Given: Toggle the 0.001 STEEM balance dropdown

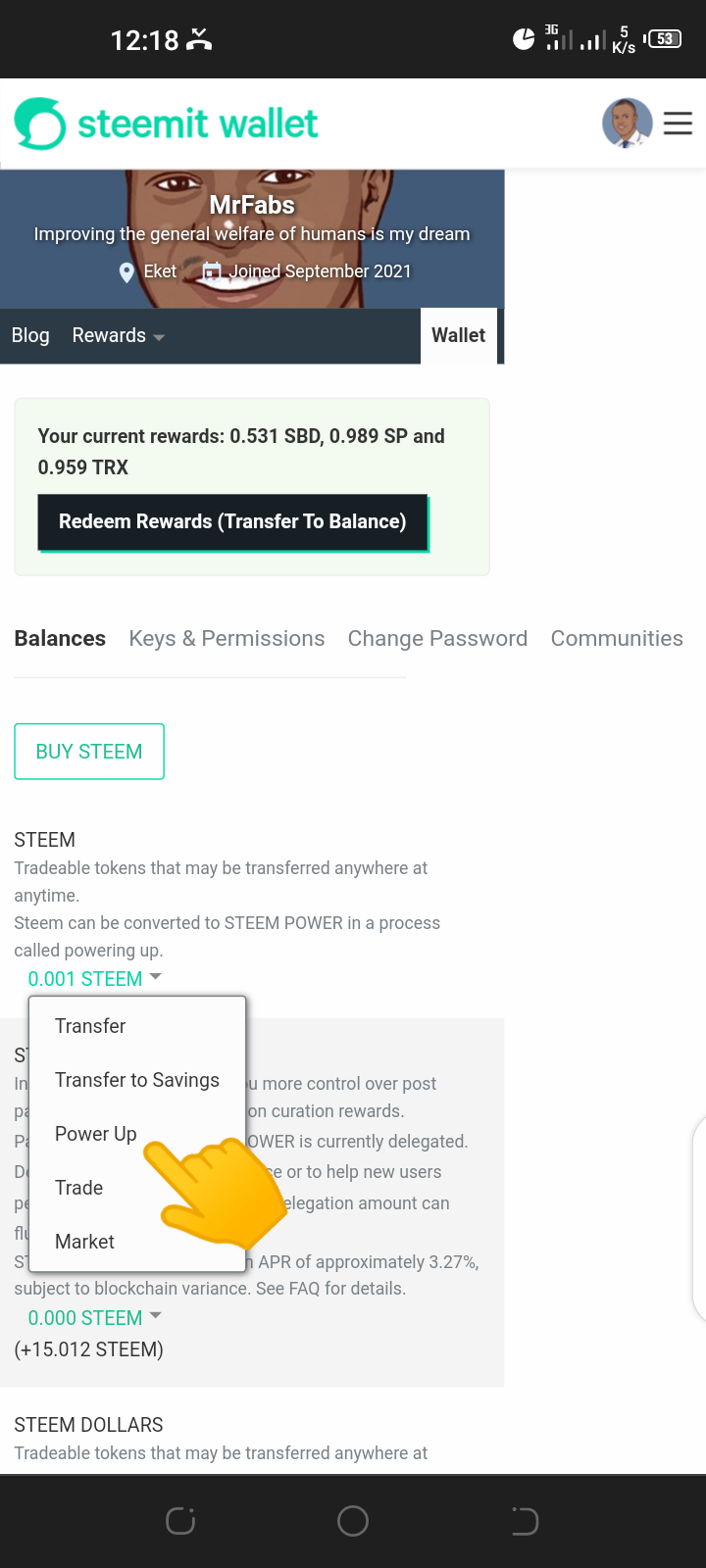Looking at the screenshot, I should [94, 979].
